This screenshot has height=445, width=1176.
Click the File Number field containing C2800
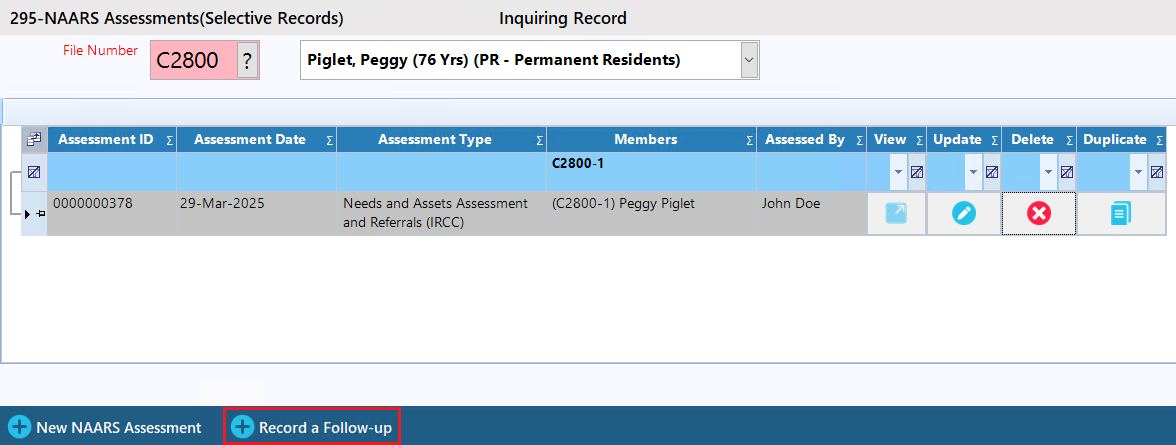click(192, 61)
